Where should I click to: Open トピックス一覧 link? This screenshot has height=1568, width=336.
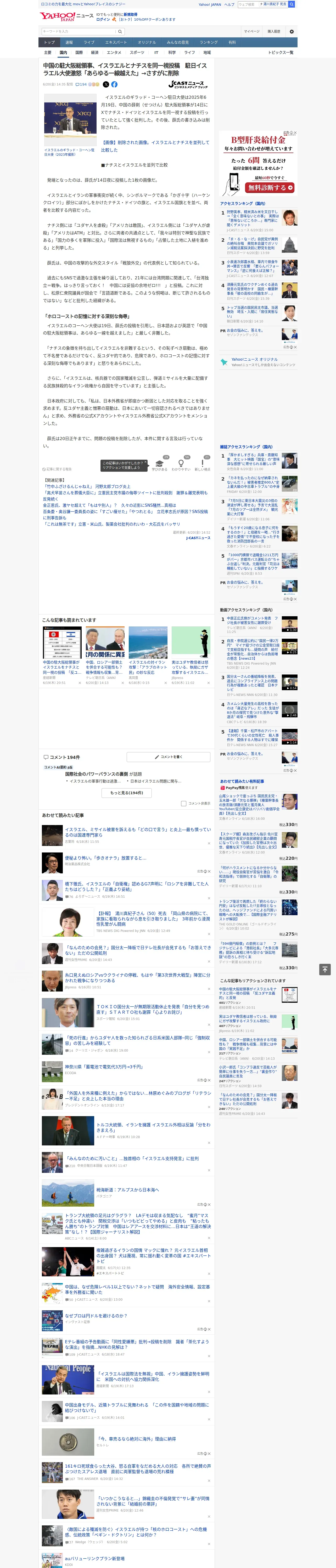pos(281,52)
